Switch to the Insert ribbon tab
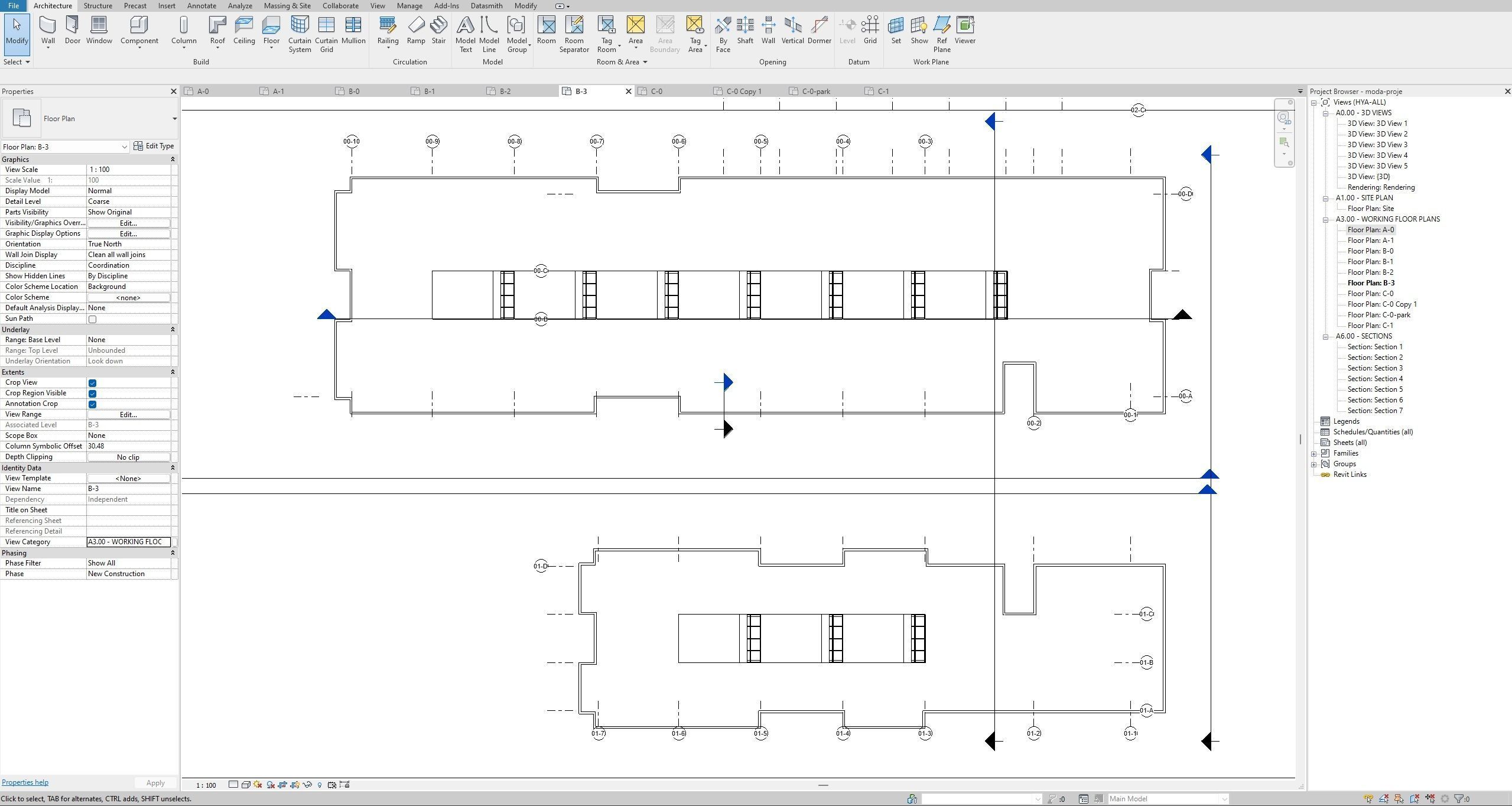1512x806 pixels. (166, 5)
